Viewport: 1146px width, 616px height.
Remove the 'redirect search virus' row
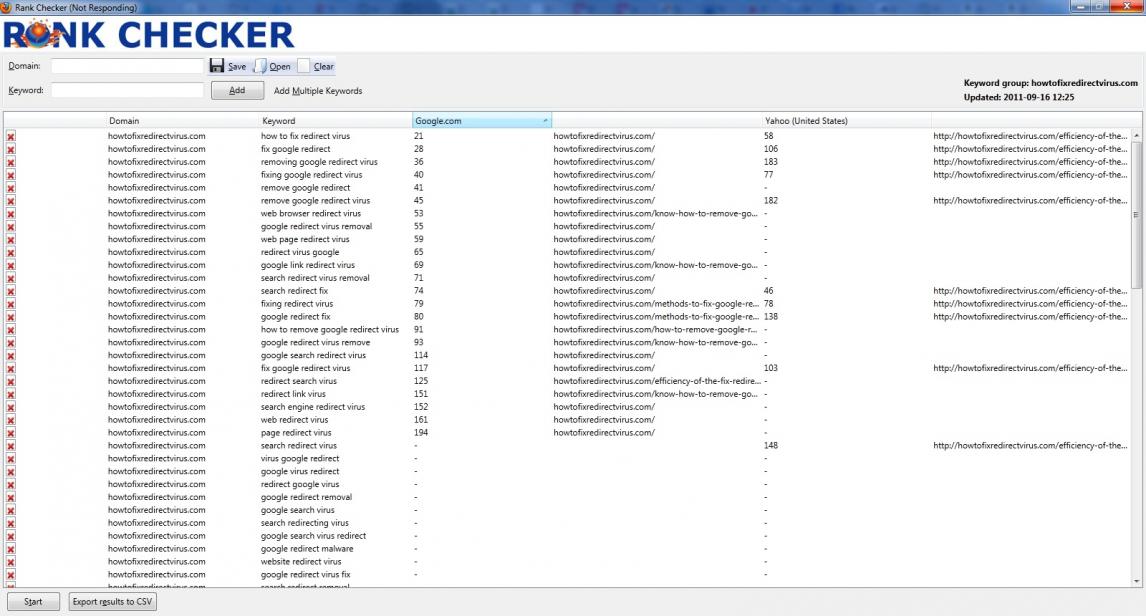[x=11, y=381]
